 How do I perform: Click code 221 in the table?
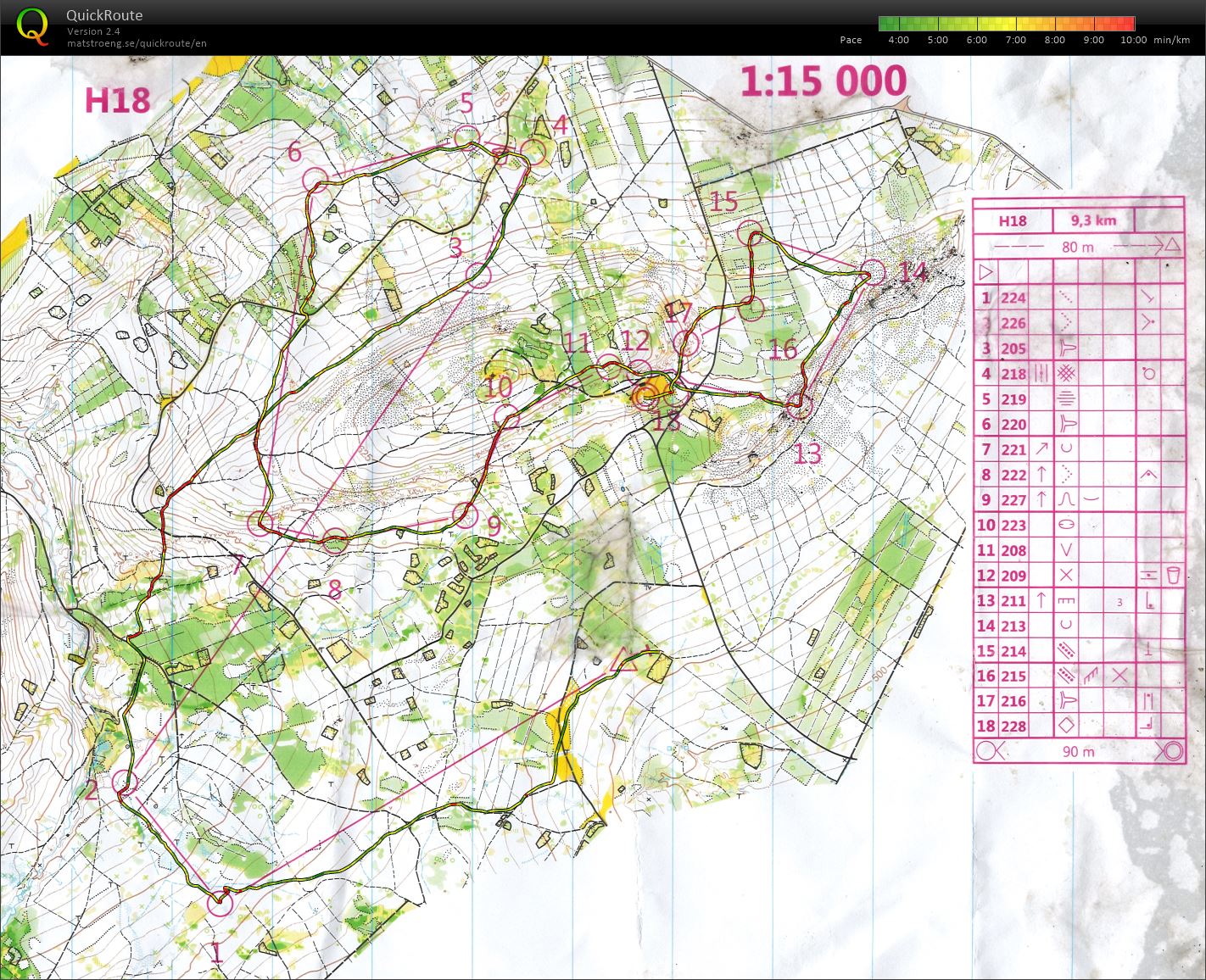pyautogui.click(x=1013, y=449)
